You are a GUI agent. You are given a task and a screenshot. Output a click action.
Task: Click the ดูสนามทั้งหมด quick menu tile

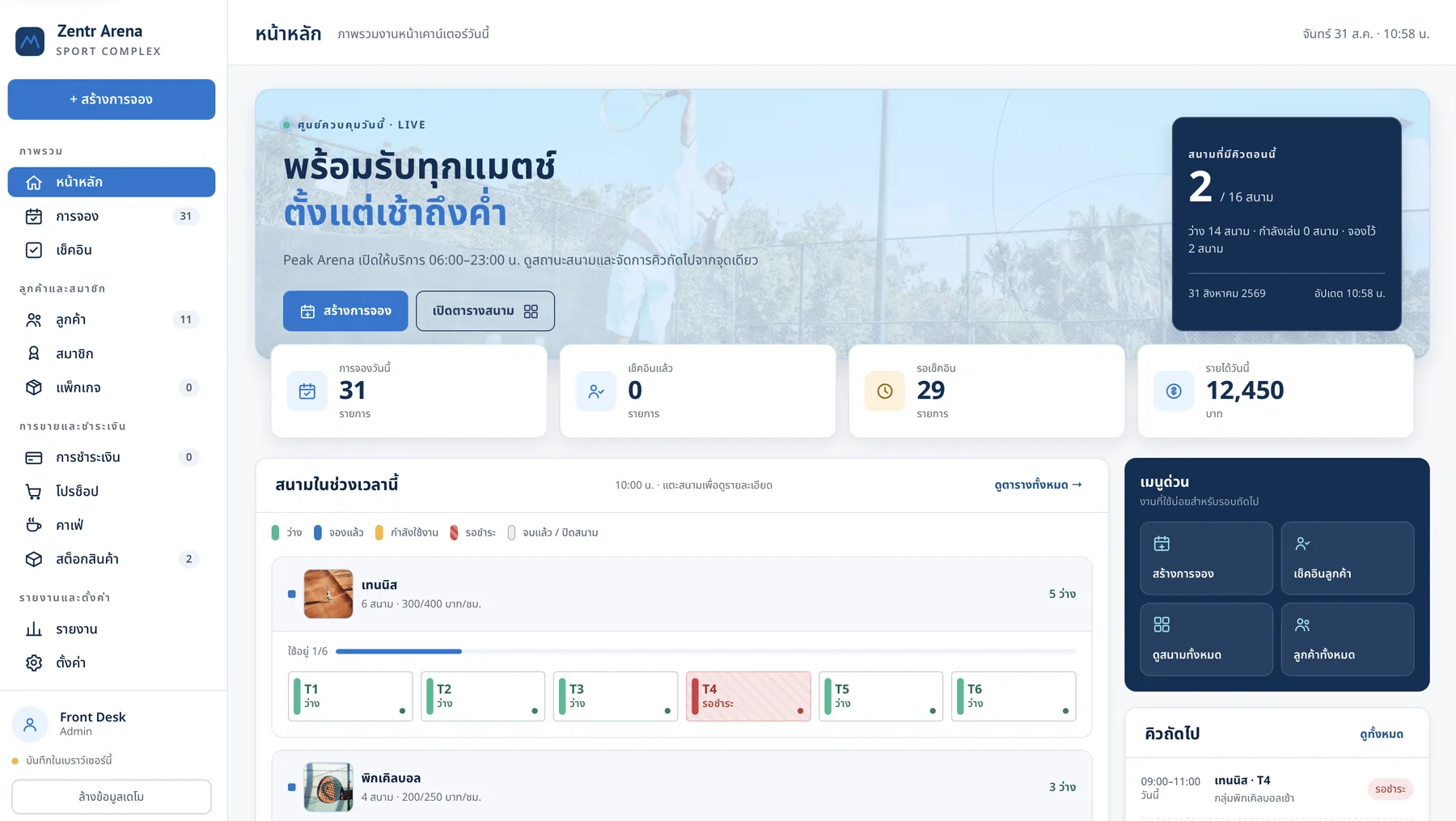(x=1207, y=639)
